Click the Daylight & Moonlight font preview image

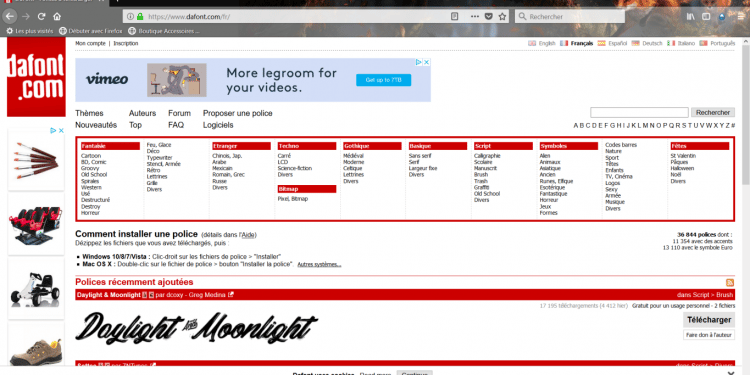tap(196, 328)
